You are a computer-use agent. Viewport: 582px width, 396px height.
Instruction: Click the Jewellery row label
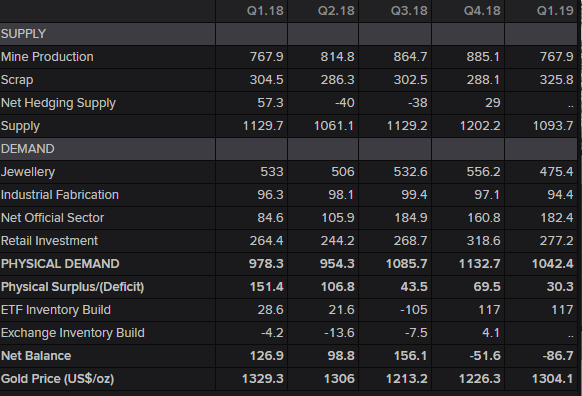[28, 172]
